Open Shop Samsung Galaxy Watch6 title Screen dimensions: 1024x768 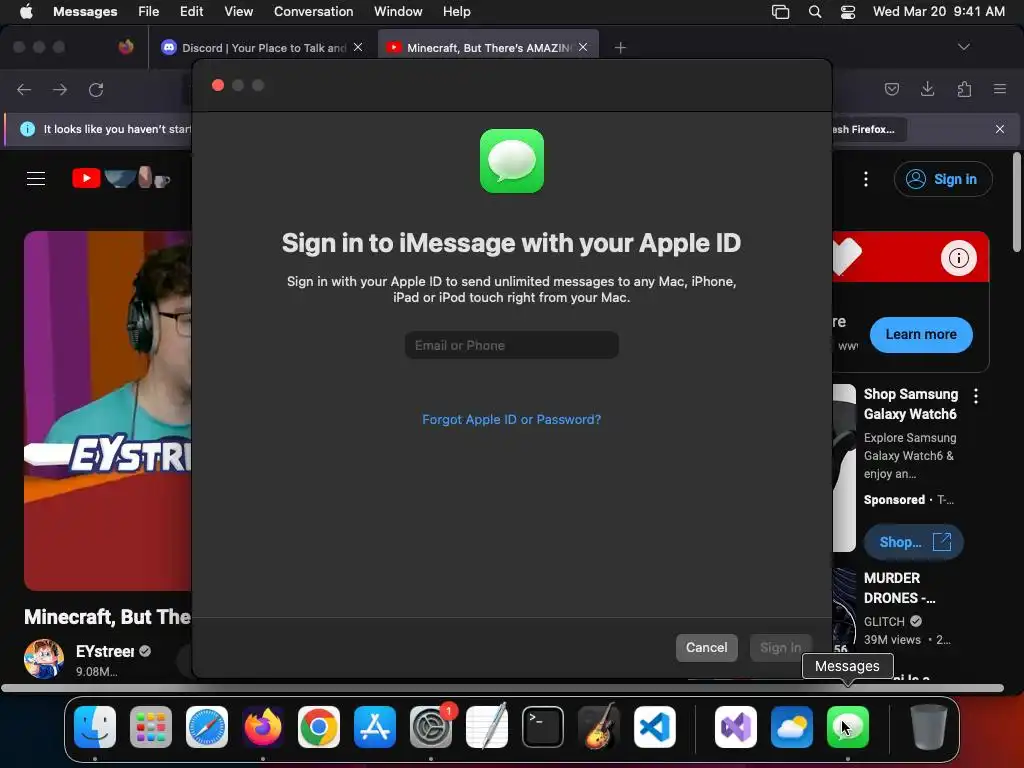coord(910,404)
